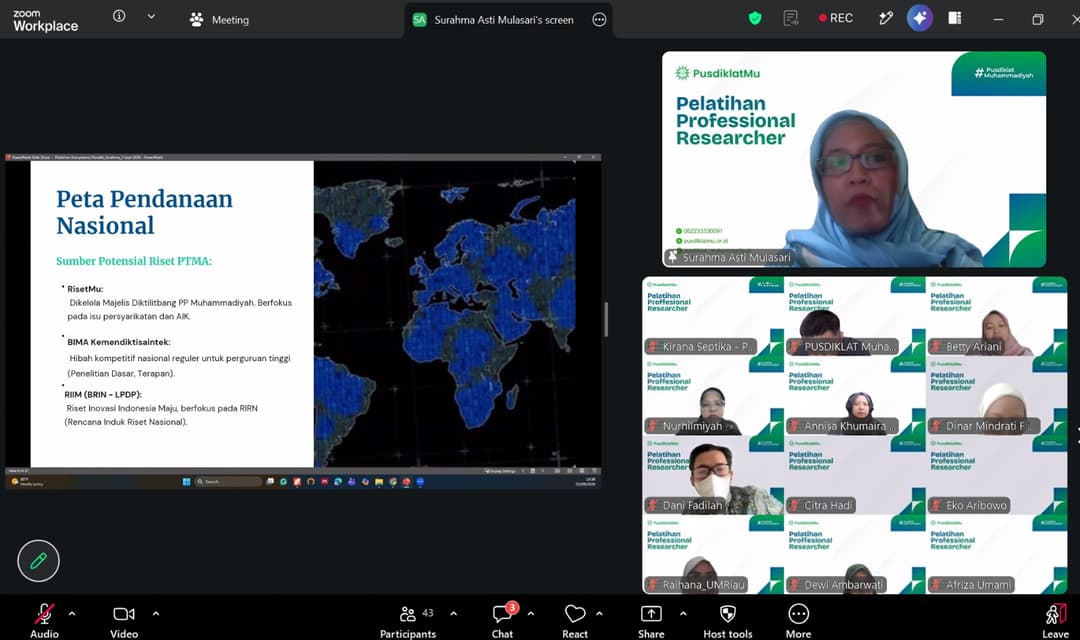Viewport: 1080px width, 640px height.
Task: Click the Share screen icon
Action: point(651,614)
